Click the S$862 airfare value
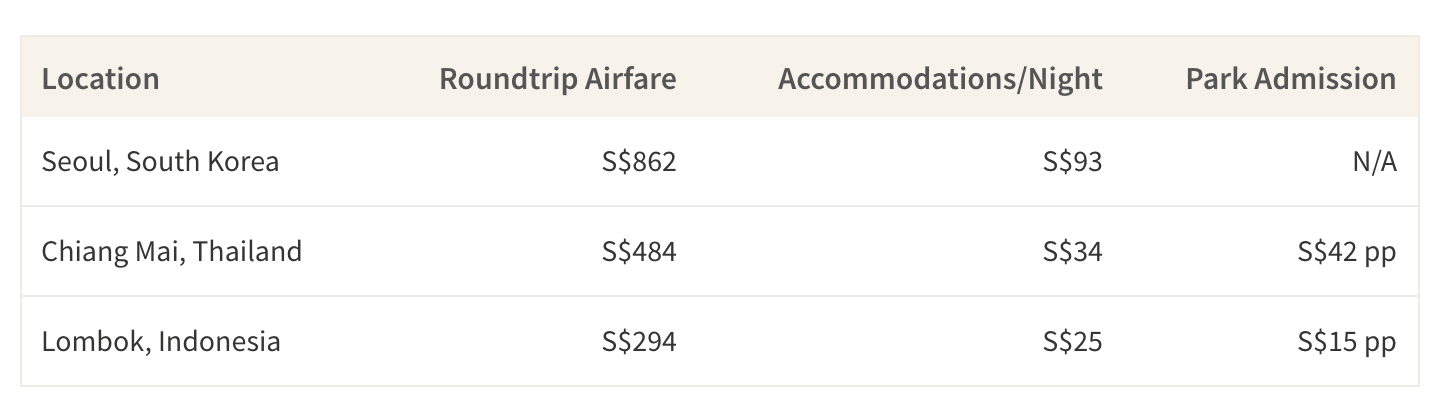The width and height of the screenshot is (1446, 408). [x=639, y=161]
